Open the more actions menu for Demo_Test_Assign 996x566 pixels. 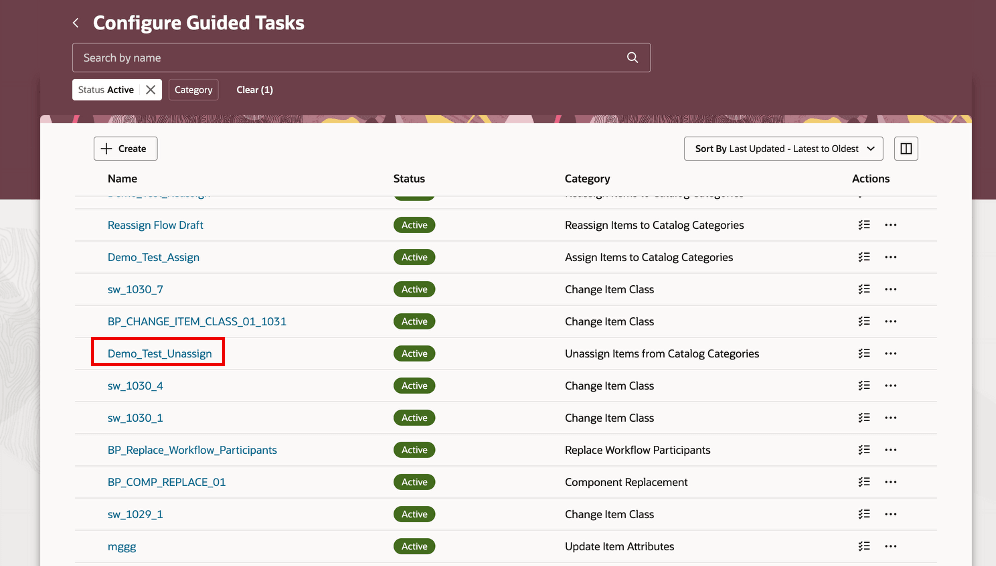tap(890, 257)
